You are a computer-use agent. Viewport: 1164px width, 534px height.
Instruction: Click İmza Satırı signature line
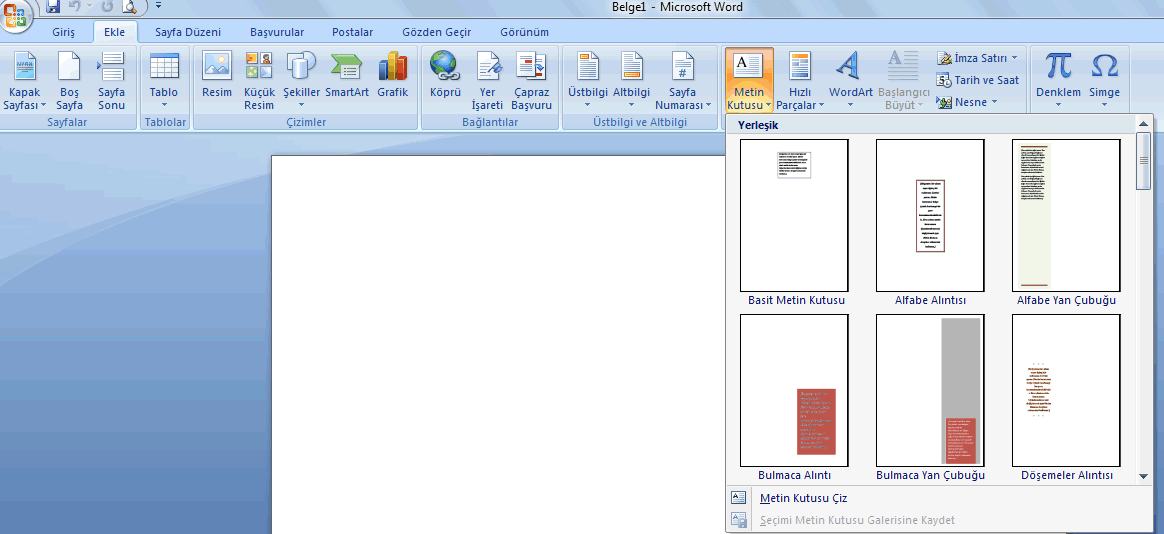(978, 57)
